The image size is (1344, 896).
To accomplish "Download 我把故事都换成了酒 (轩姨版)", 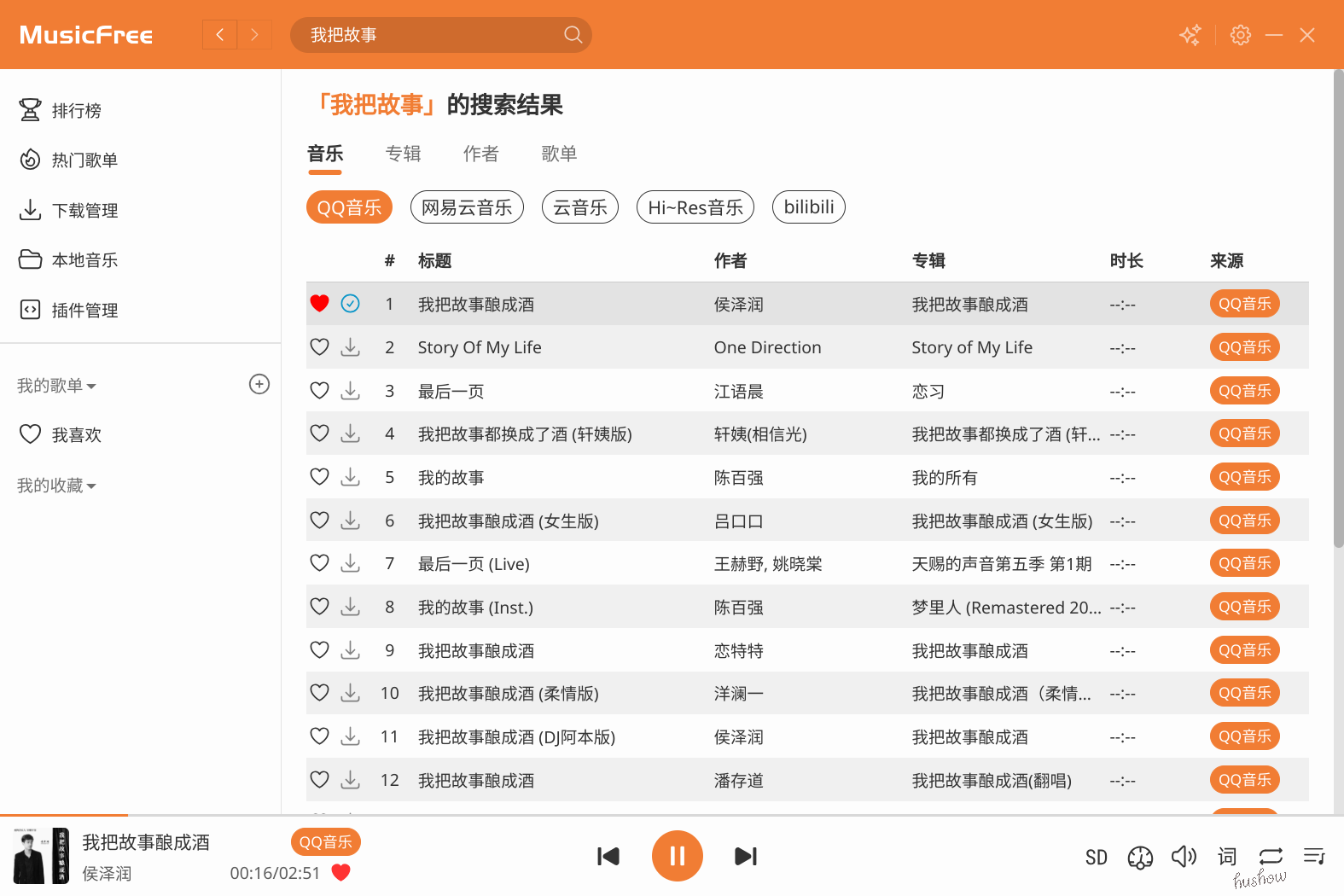I will click(x=351, y=433).
